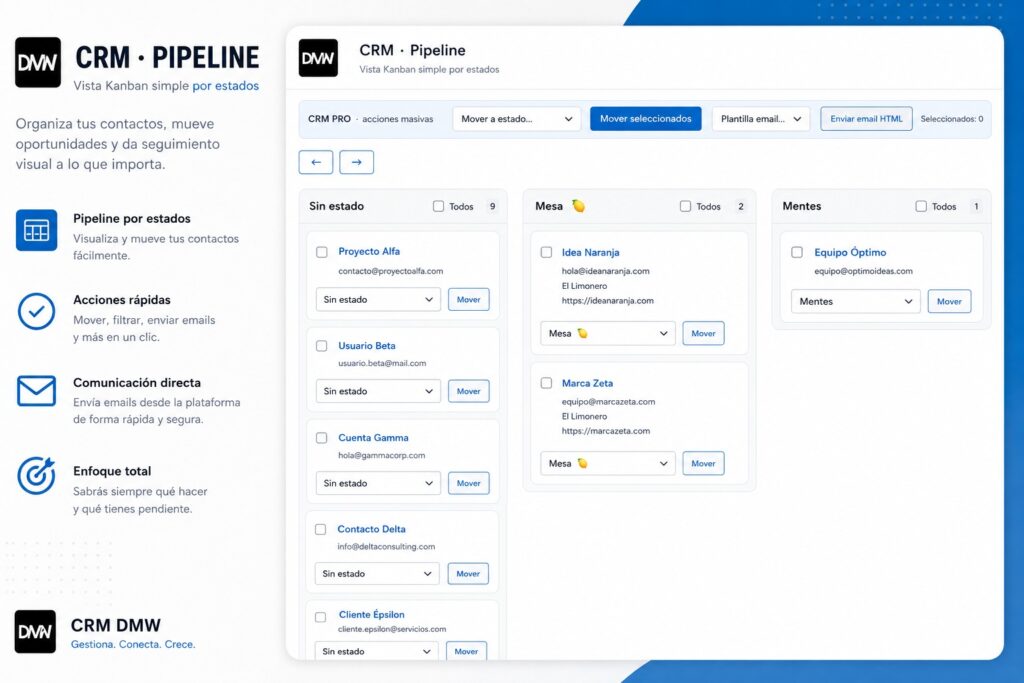
Task: Click Mover on the Idea Naranja card
Action: (703, 333)
